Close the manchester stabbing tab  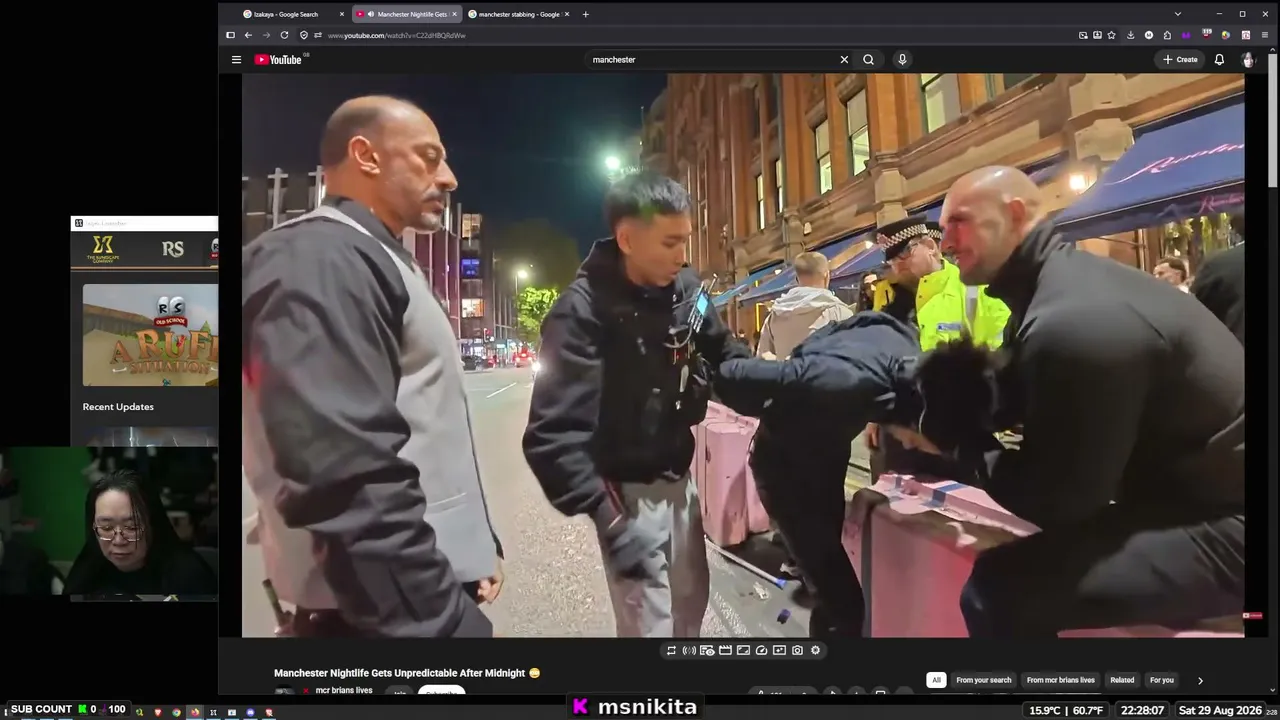pos(567,14)
